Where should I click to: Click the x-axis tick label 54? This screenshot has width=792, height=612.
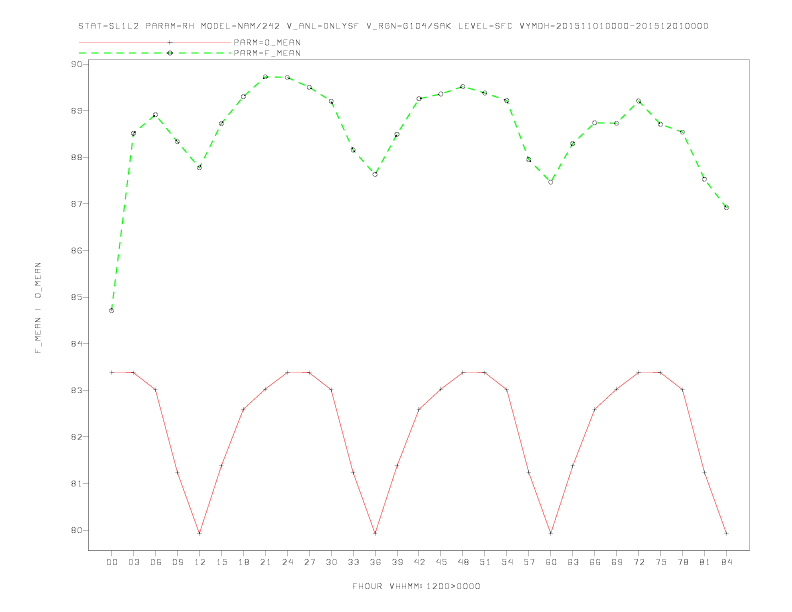click(x=507, y=562)
